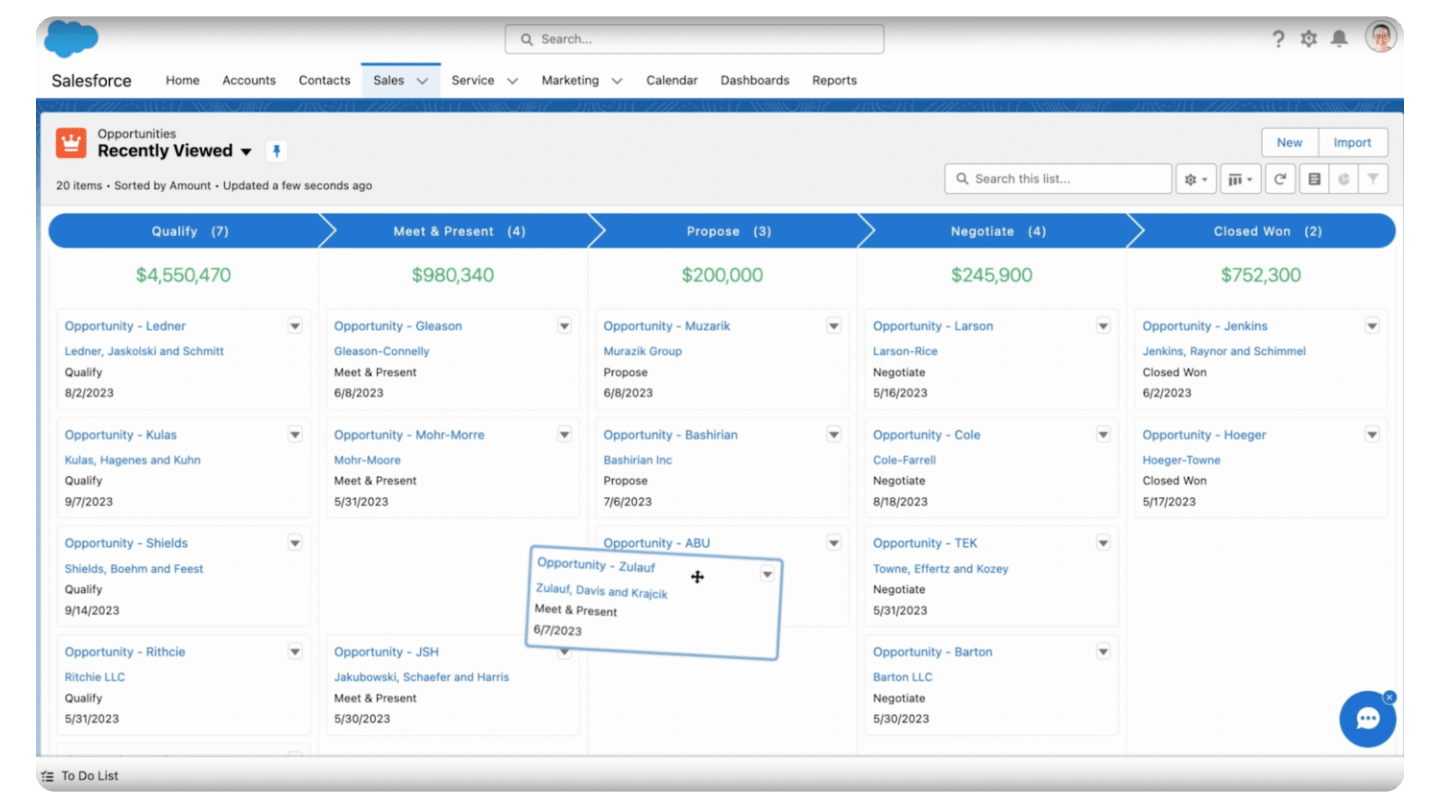The height and width of the screenshot is (810, 1440).
Task: Click the Salesforce cloud logo
Action: click(71, 40)
